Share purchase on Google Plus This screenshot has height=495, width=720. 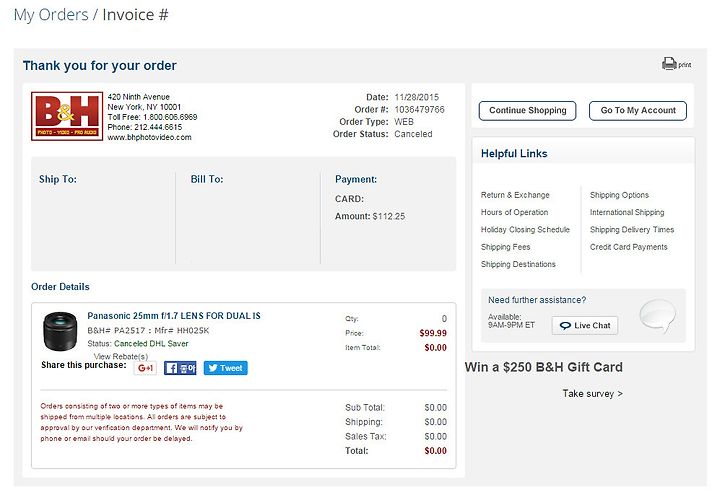pos(145,368)
